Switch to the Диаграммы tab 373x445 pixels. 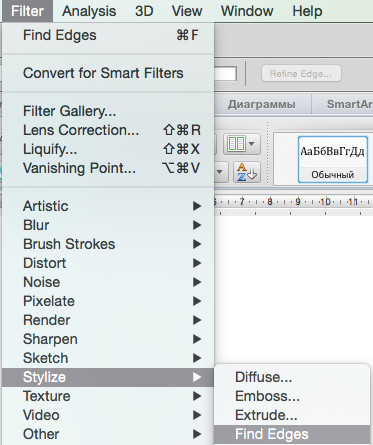(262, 104)
